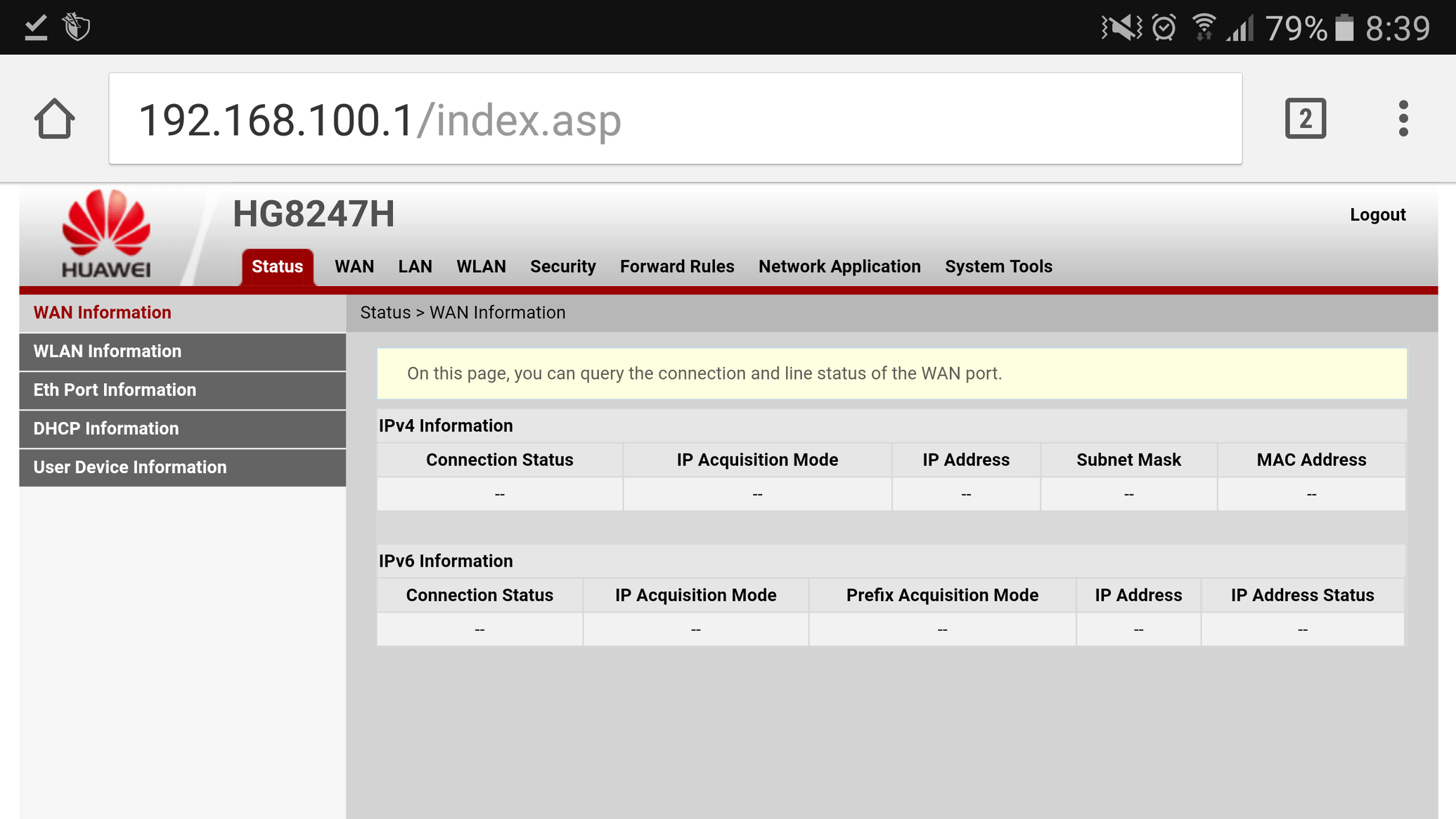Click the Logout link
Image resolution: width=1456 pixels, height=819 pixels.
click(1377, 214)
